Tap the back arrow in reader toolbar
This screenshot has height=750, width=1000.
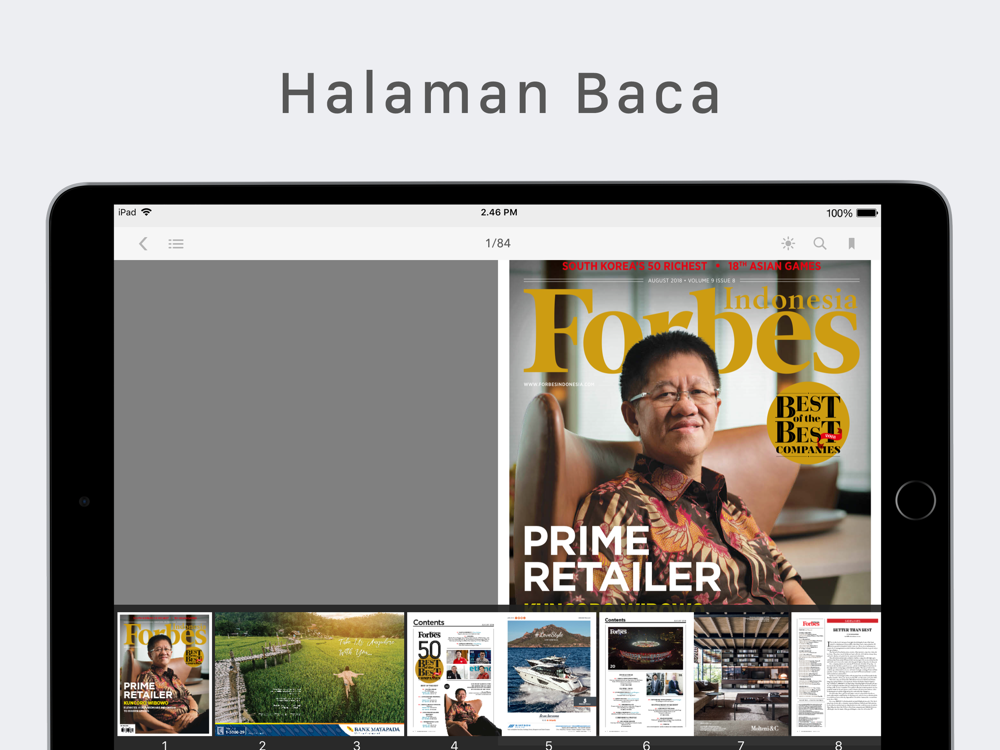click(143, 244)
